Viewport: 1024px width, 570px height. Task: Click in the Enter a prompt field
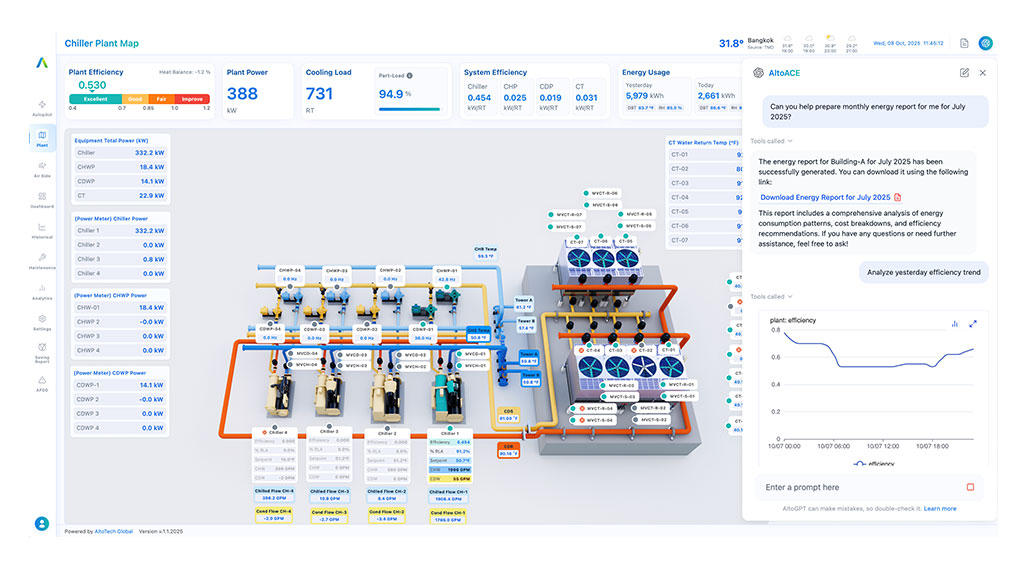click(855, 487)
